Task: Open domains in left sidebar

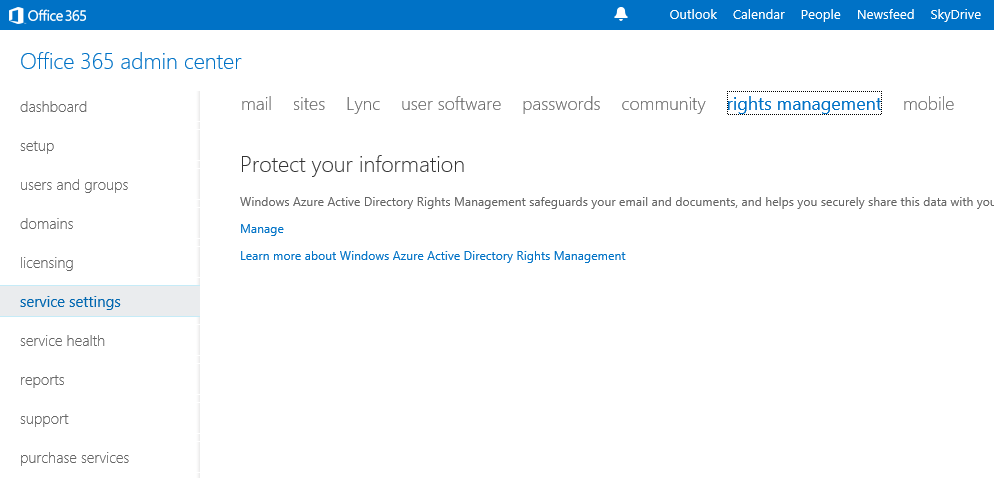Action: [x=46, y=224]
